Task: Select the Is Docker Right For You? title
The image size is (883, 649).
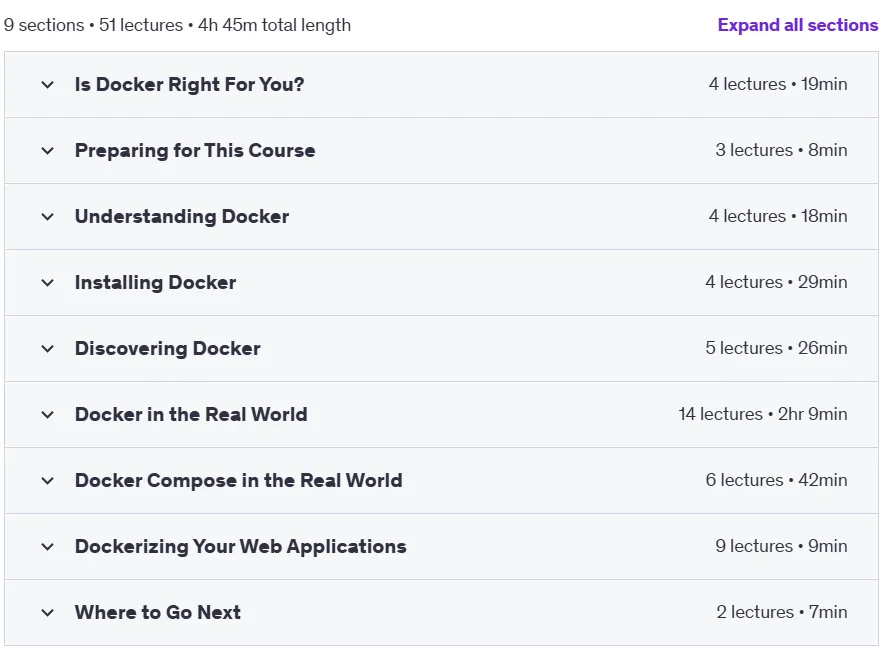Action: (x=189, y=85)
